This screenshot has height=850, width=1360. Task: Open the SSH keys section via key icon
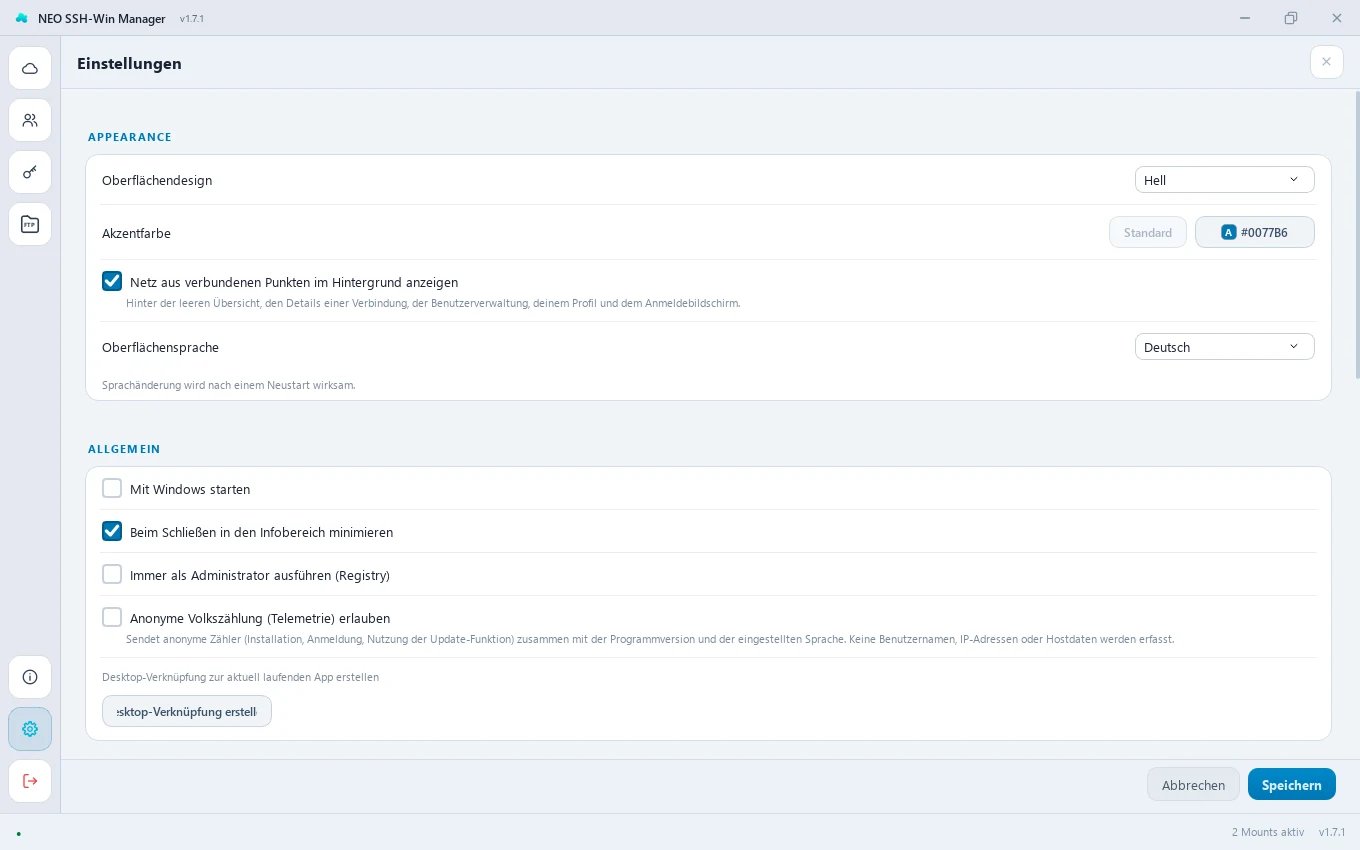click(30, 172)
